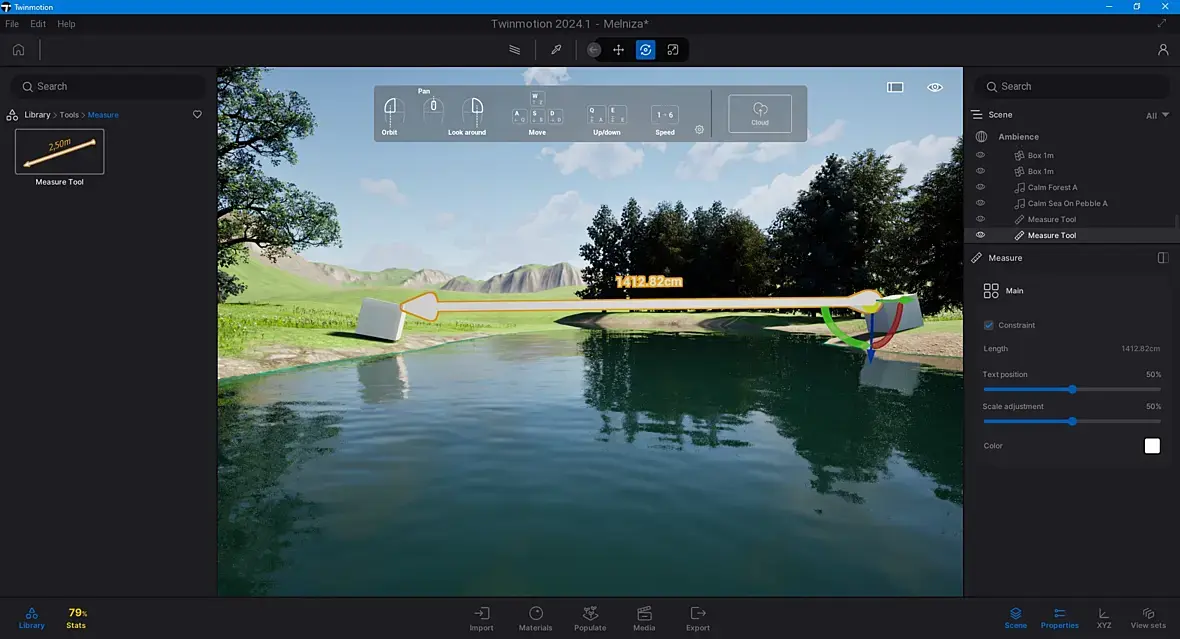The width and height of the screenshot is (1180, 639).
Task: Activate the Rotate gizmo tool
Action: pos(646,50)
